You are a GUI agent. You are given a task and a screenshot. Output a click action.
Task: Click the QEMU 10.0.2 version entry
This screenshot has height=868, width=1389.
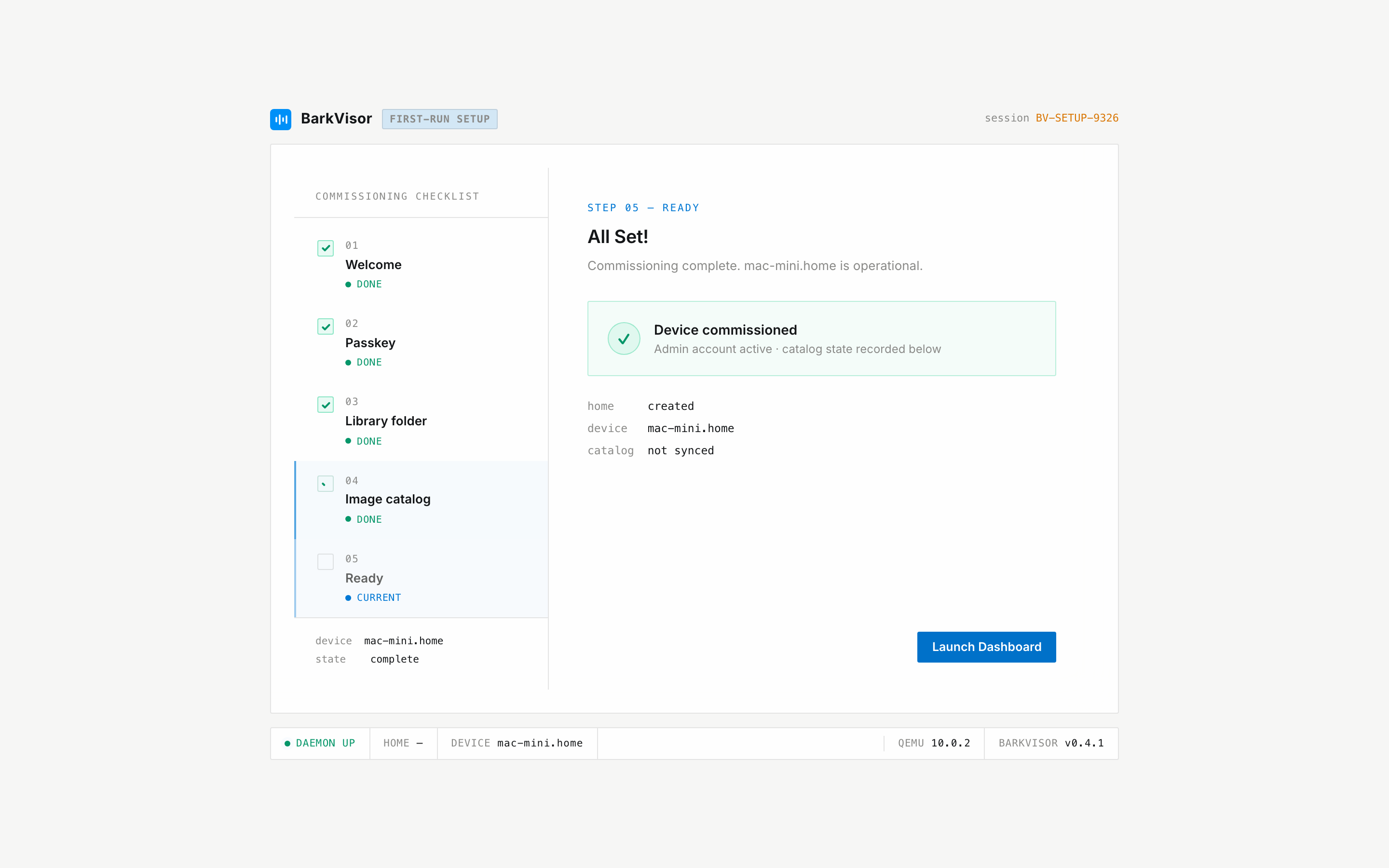(934, 744)
